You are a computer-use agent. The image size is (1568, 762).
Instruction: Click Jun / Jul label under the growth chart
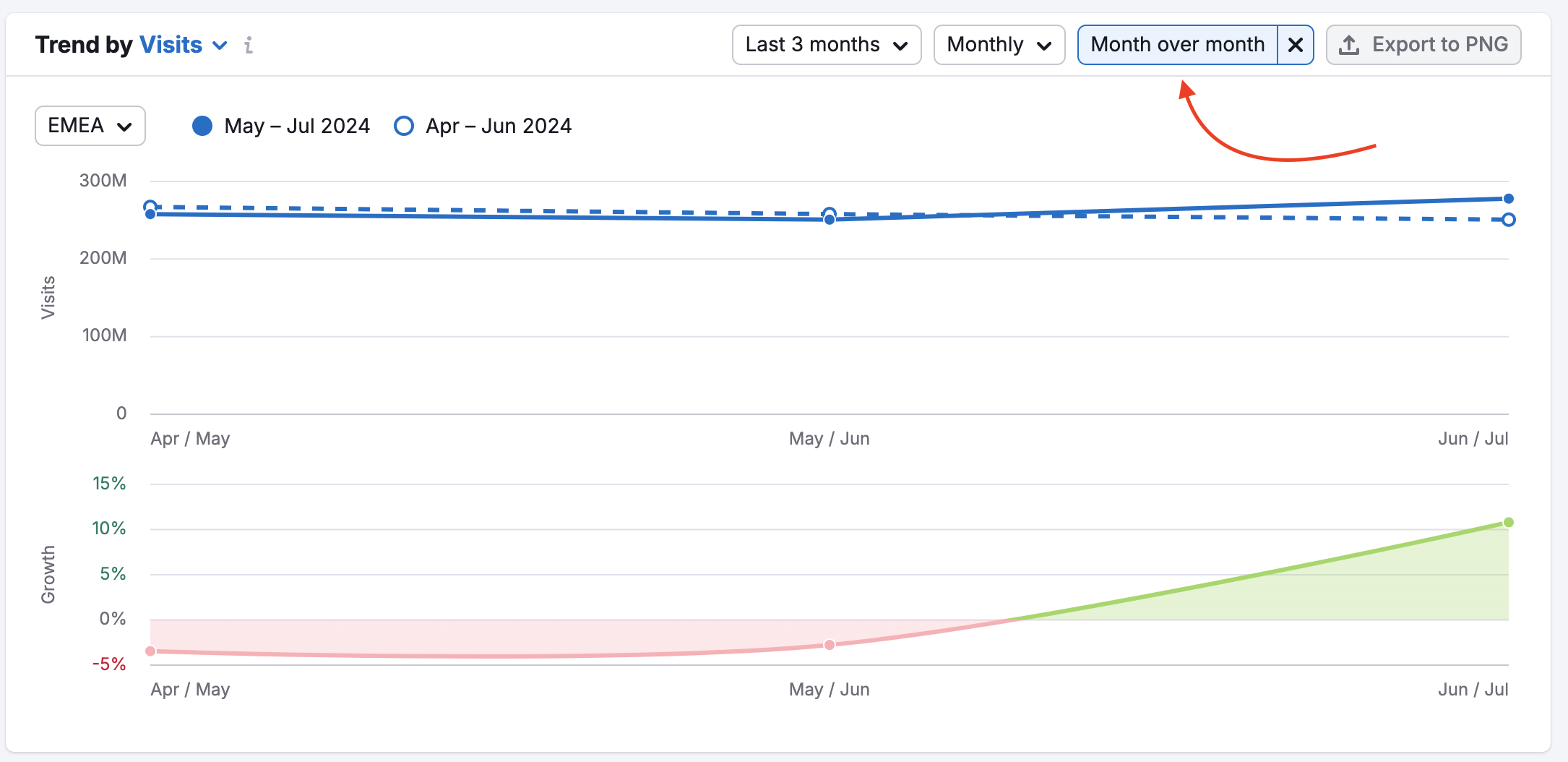click(1473, 690)
